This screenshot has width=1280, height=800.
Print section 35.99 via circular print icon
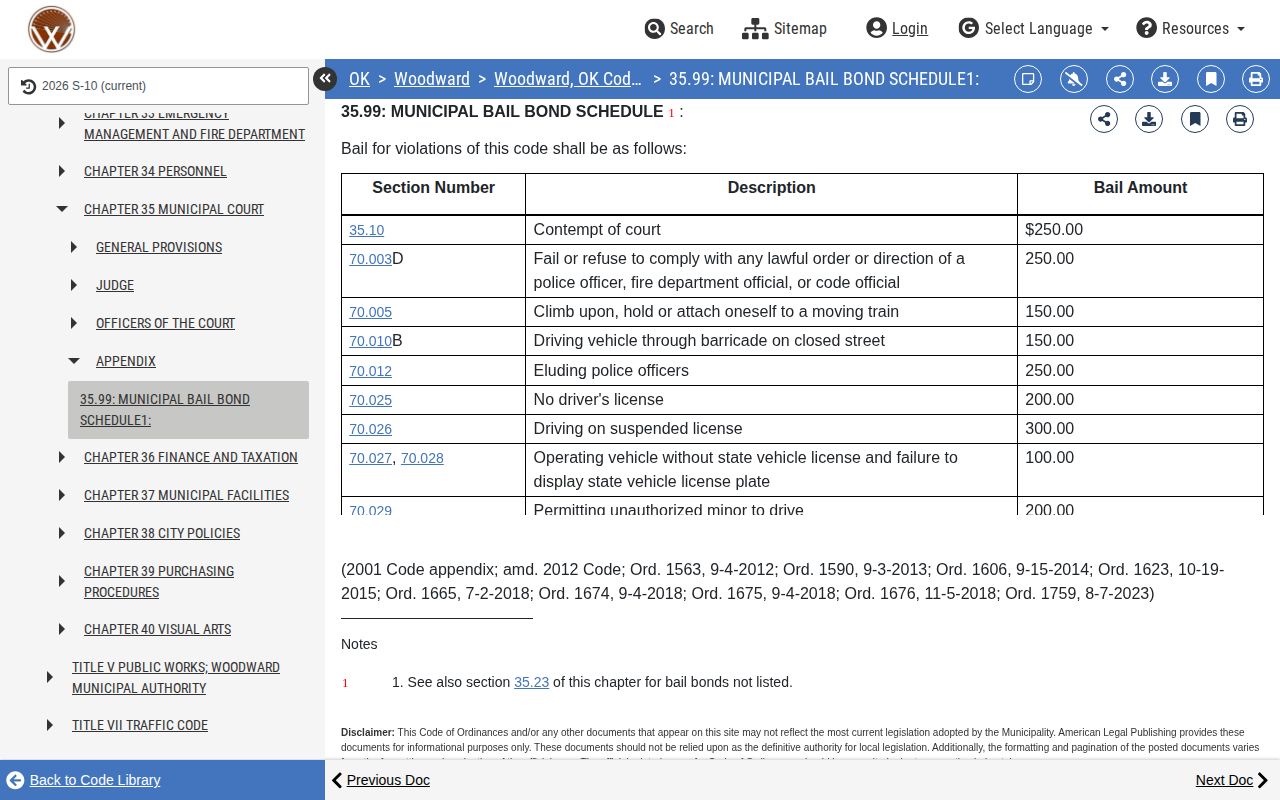(1240, 119)
